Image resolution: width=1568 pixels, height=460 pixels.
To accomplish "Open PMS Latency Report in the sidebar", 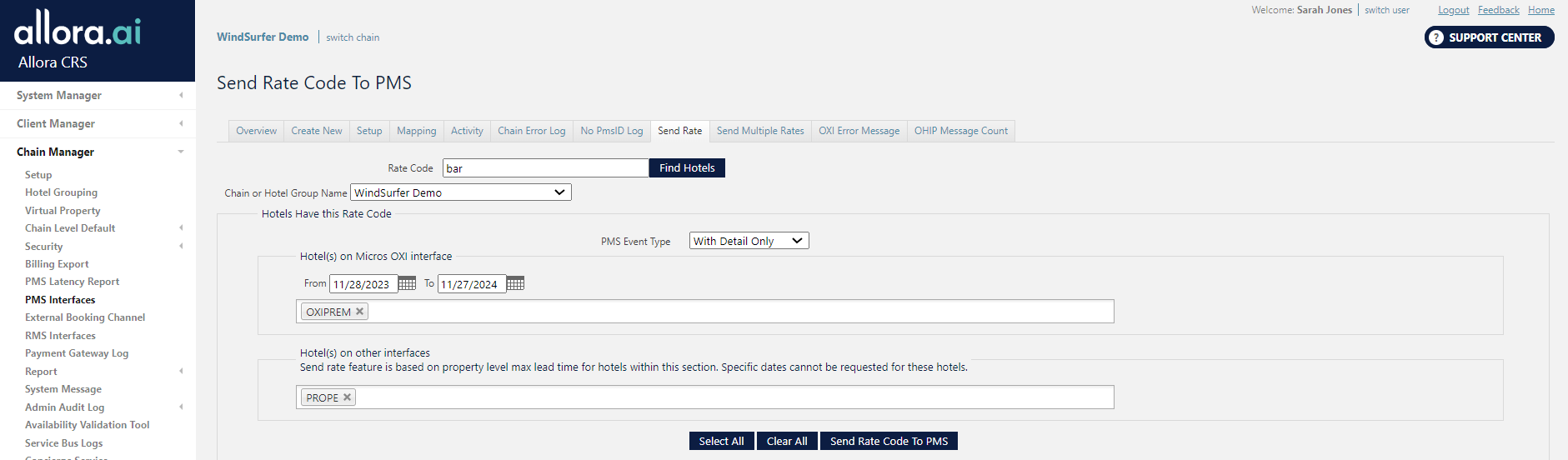I will (72, 282).
